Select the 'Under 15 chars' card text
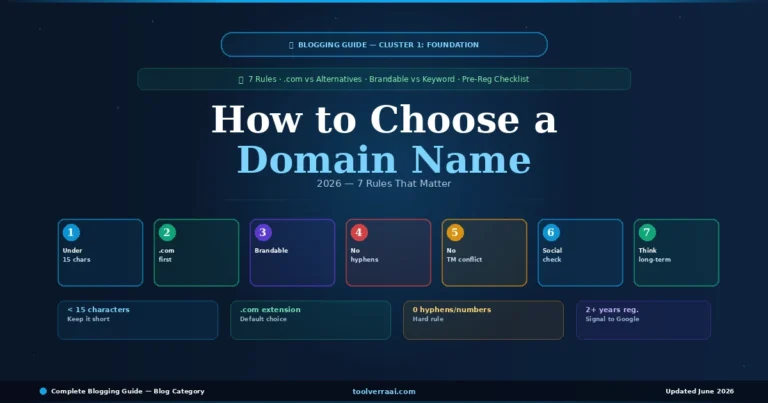The image size is (768, 403). click(x=76, y=255)
